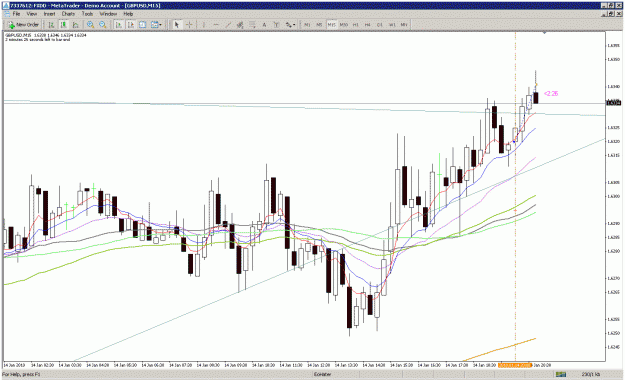Select the Equidistant Channel tool
This screenshot has height=380, width=625.
[x=240, y=25]
